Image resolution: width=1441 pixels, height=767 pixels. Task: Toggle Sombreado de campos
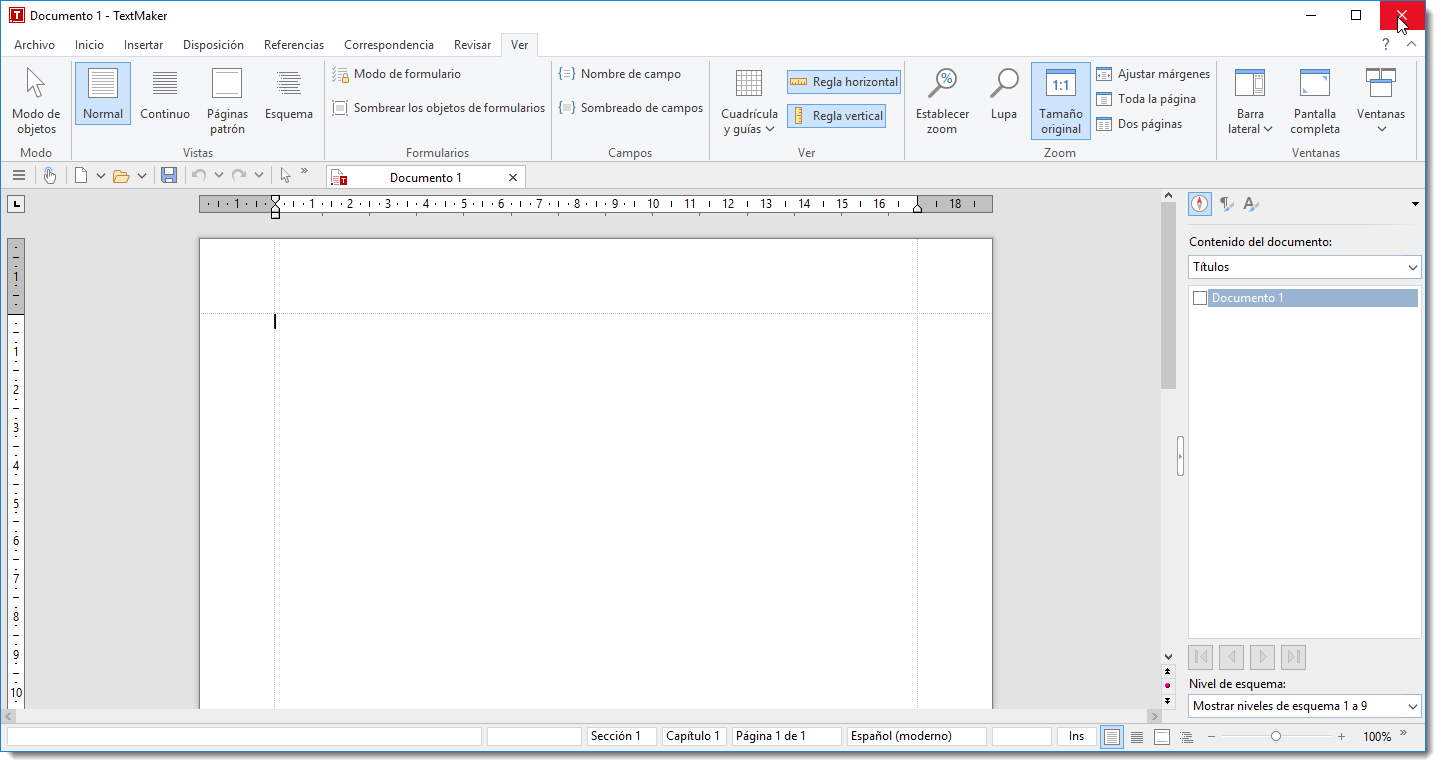click(x=631, y=108)
